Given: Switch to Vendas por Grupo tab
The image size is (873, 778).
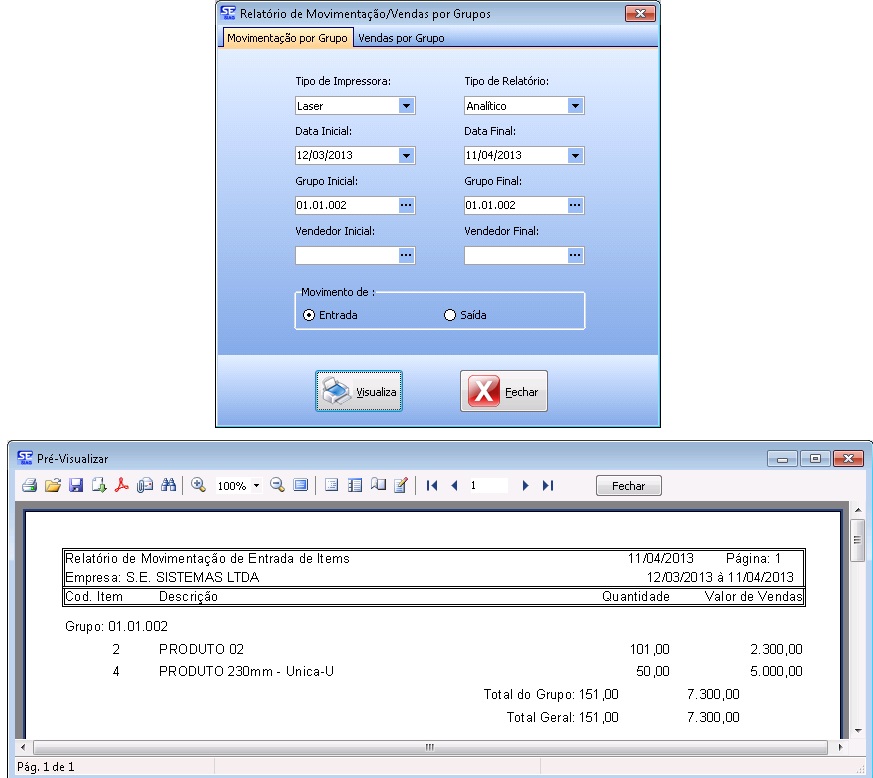Looking at the screenshot, I should click(x=401, y=38).
